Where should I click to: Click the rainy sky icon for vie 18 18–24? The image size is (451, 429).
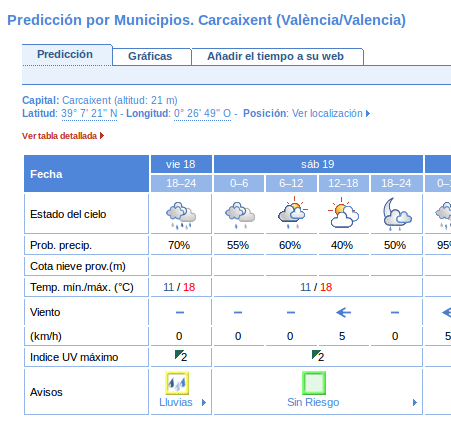[x=181, y=215]
